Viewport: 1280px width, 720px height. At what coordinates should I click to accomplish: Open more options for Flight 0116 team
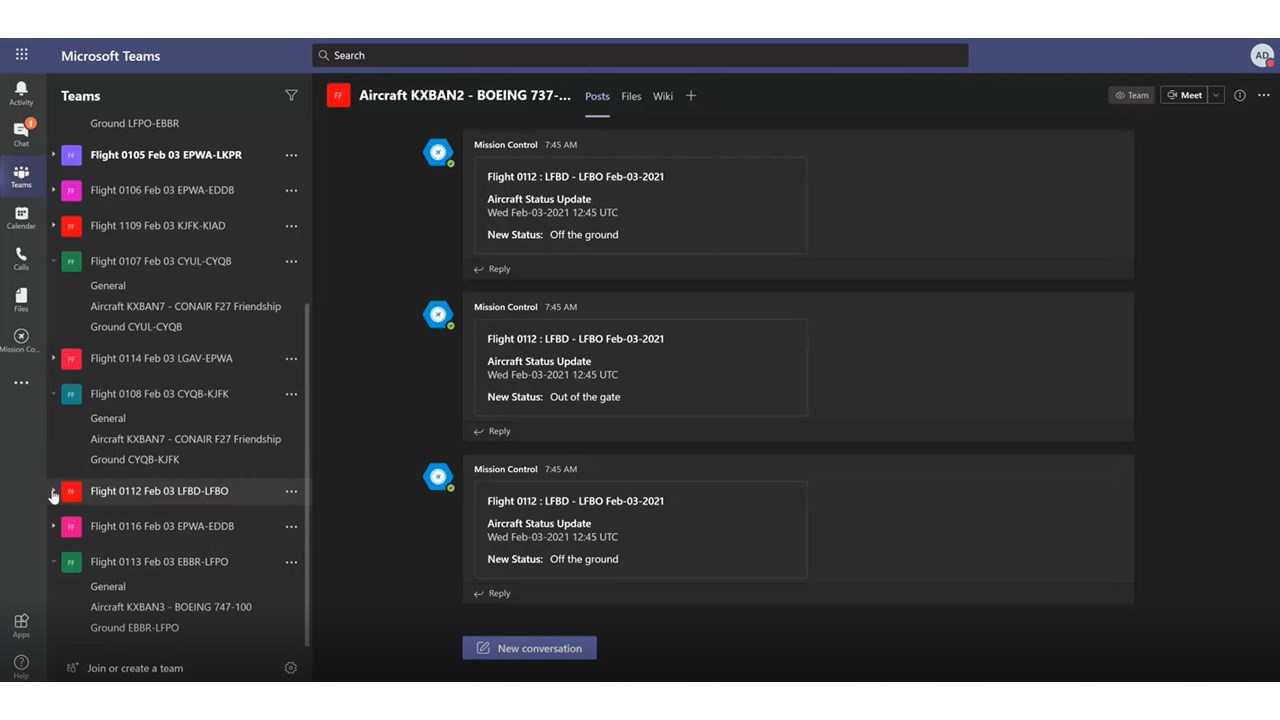click(291, 526)
